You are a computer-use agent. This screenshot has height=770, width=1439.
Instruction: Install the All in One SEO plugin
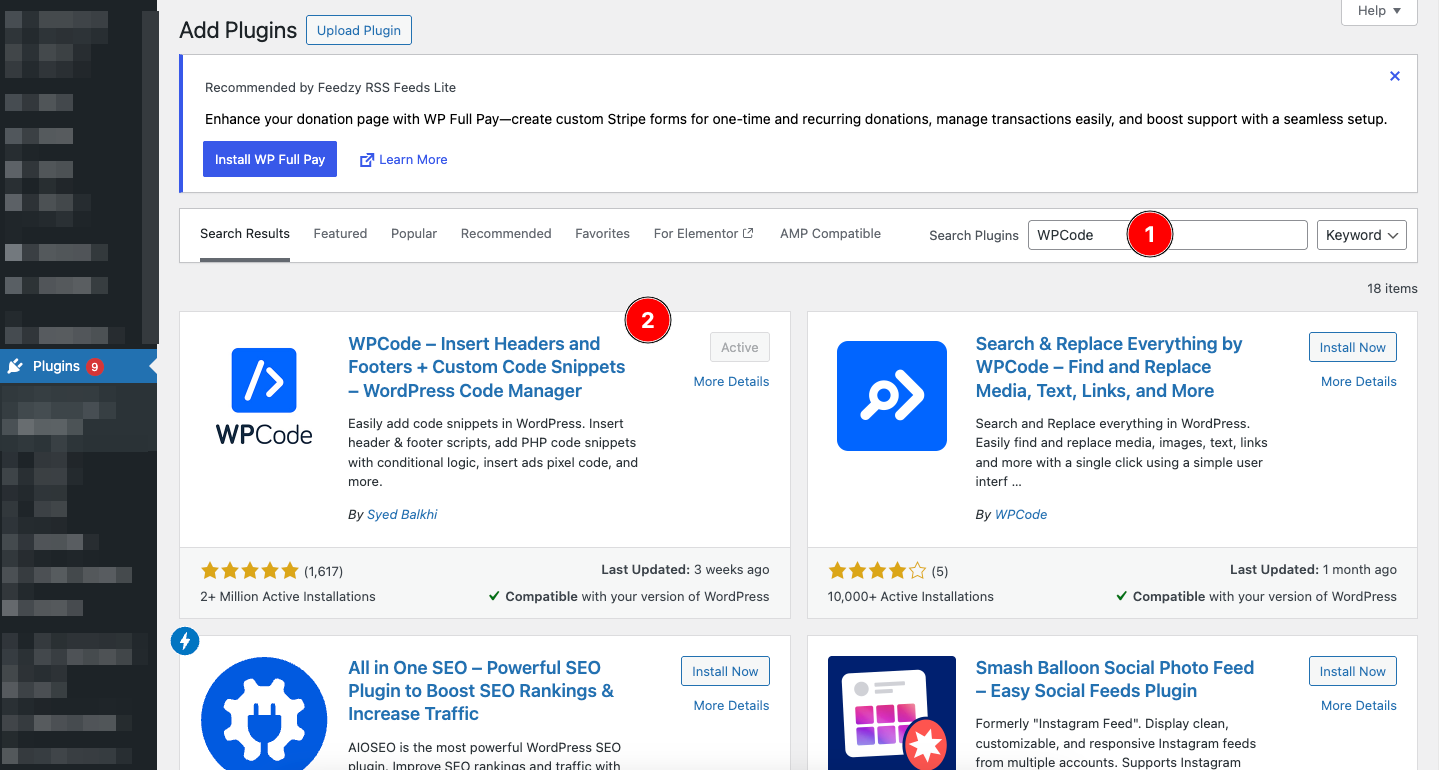click(725, 671)
